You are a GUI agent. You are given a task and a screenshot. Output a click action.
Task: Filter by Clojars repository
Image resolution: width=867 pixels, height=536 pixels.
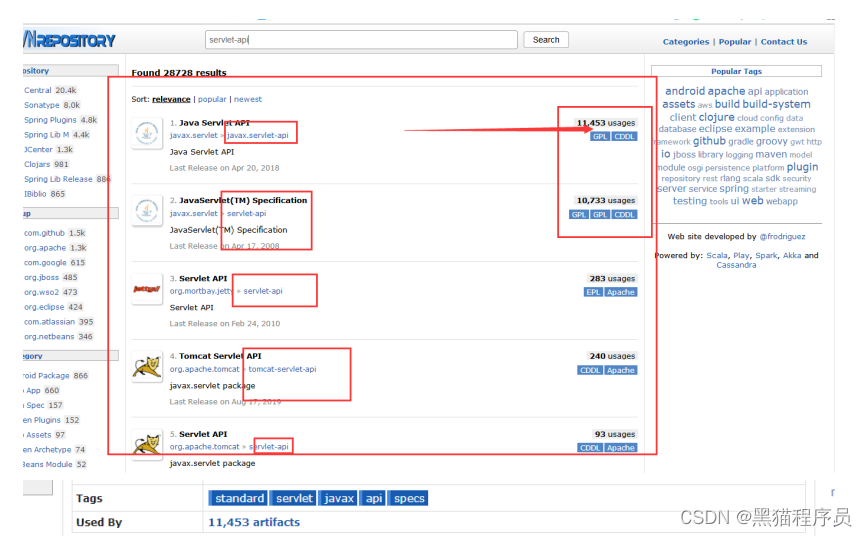click(37, 164)
